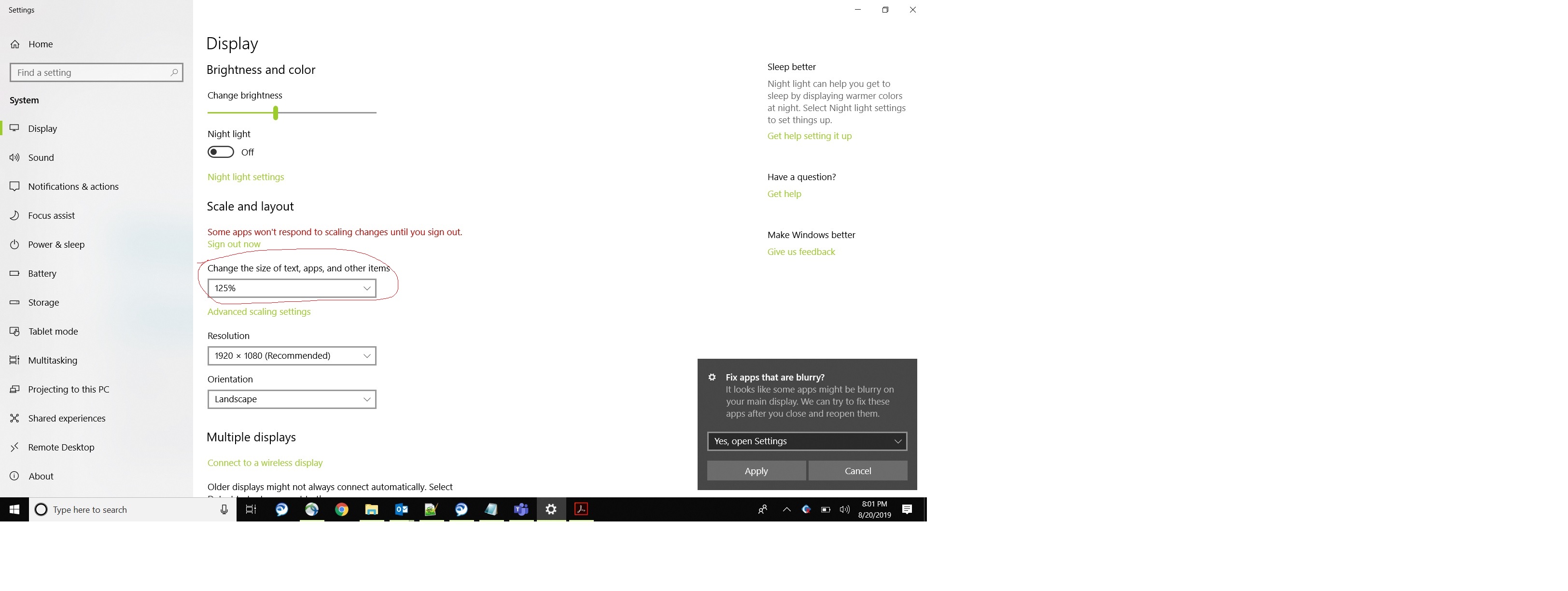Open Google Chrome from taskbar
1568x591 pixels.
coord(341,510)
